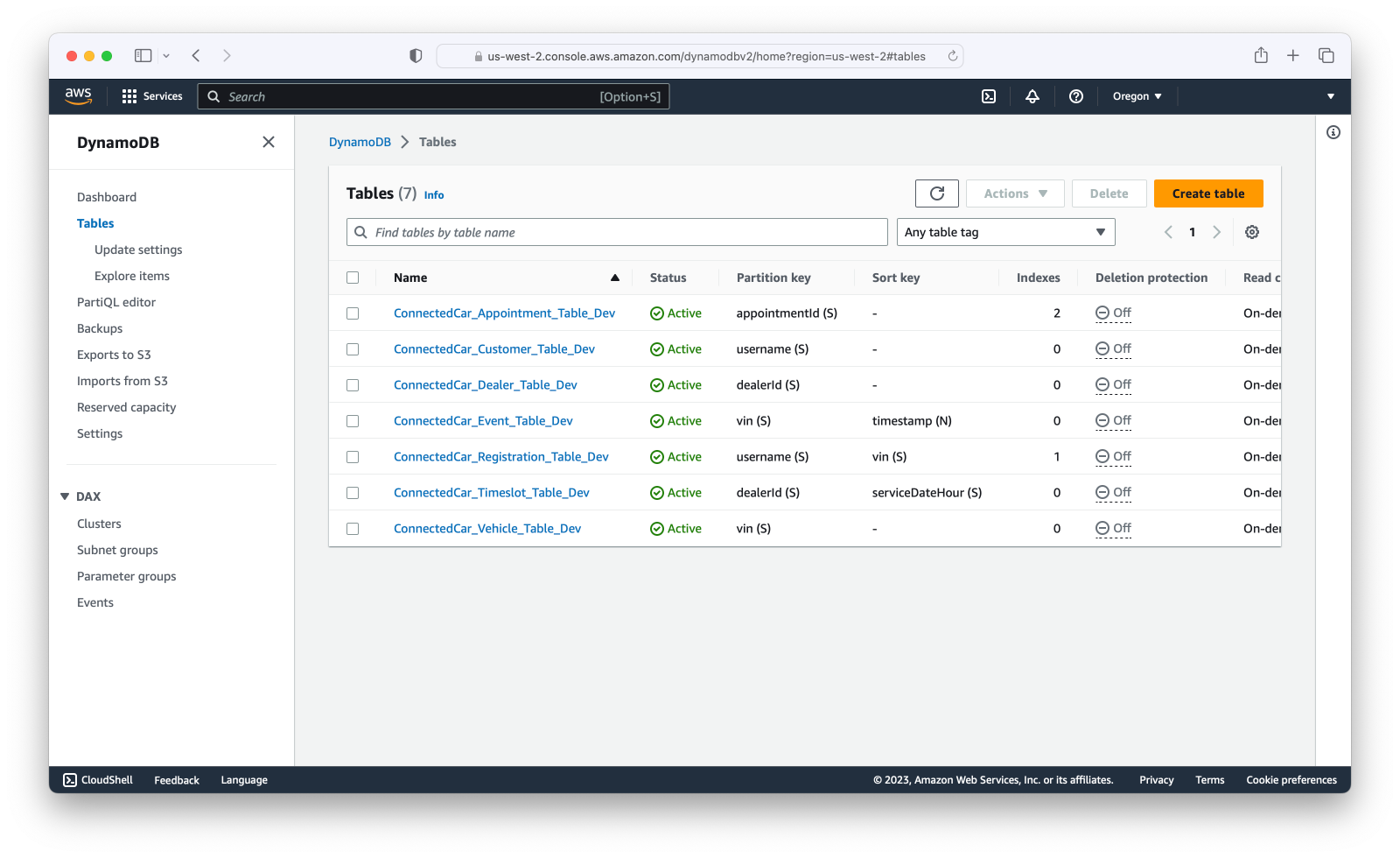The image size is (1400, 858).
Task: Click the Delete button
Action: (x=1109, y=193)
